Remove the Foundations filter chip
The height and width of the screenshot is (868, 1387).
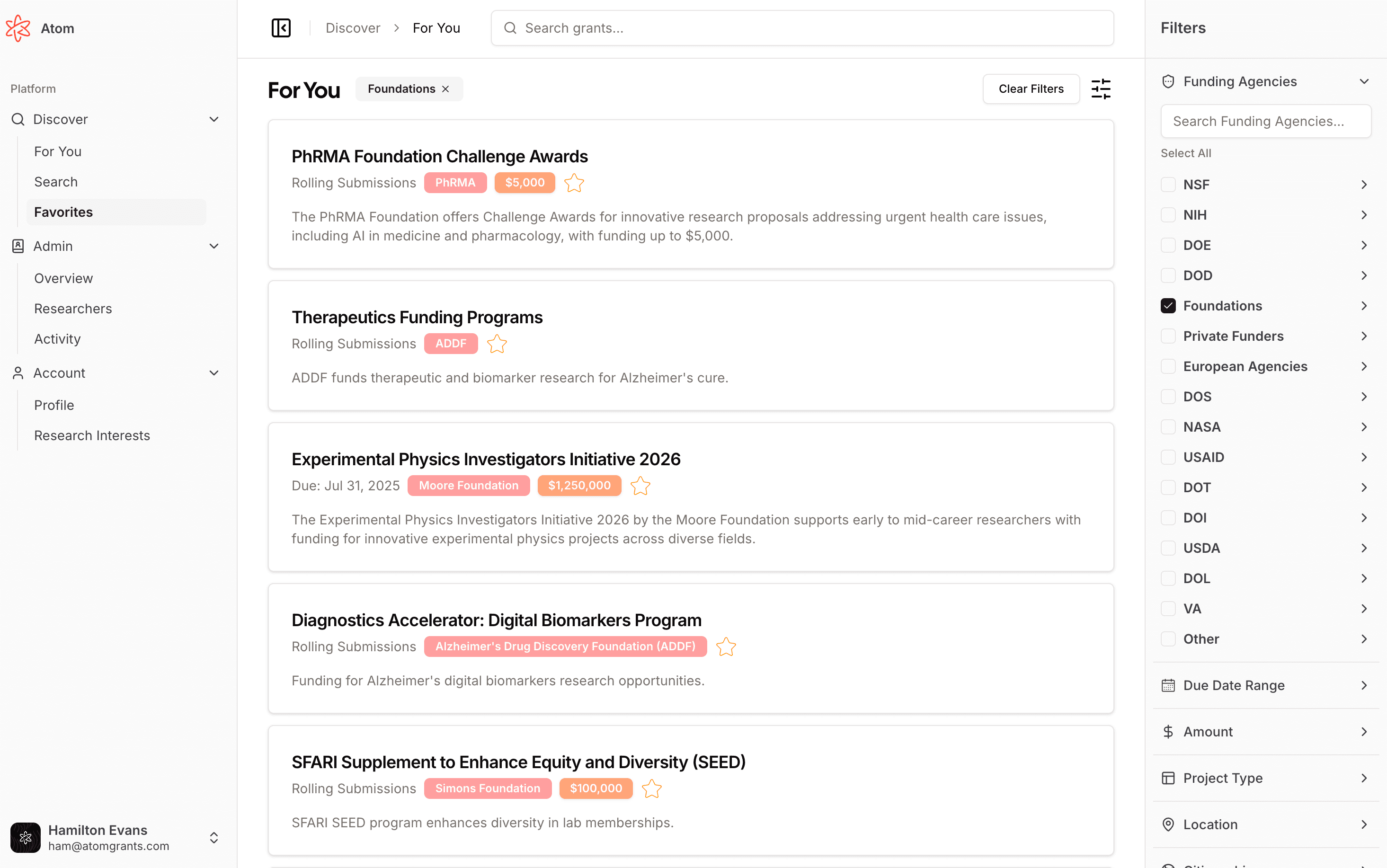(445, 89)
